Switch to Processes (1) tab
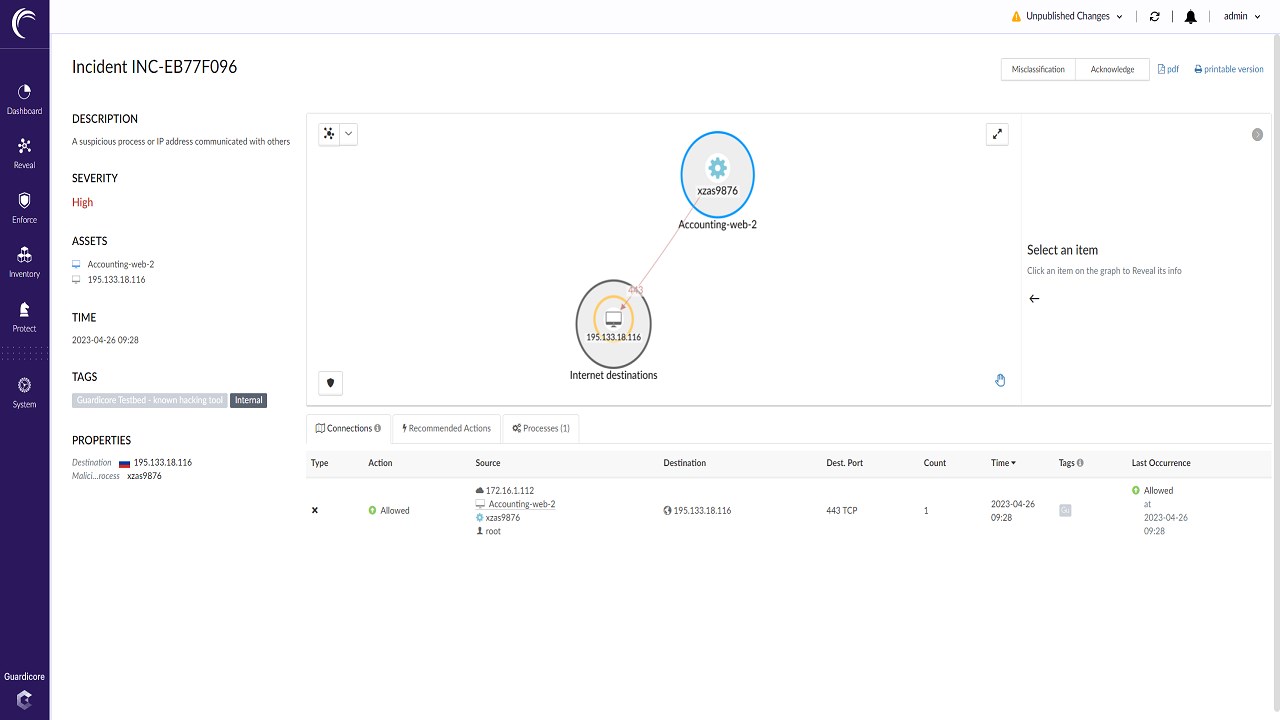The image size is (1280, 720). click(541, 428)
